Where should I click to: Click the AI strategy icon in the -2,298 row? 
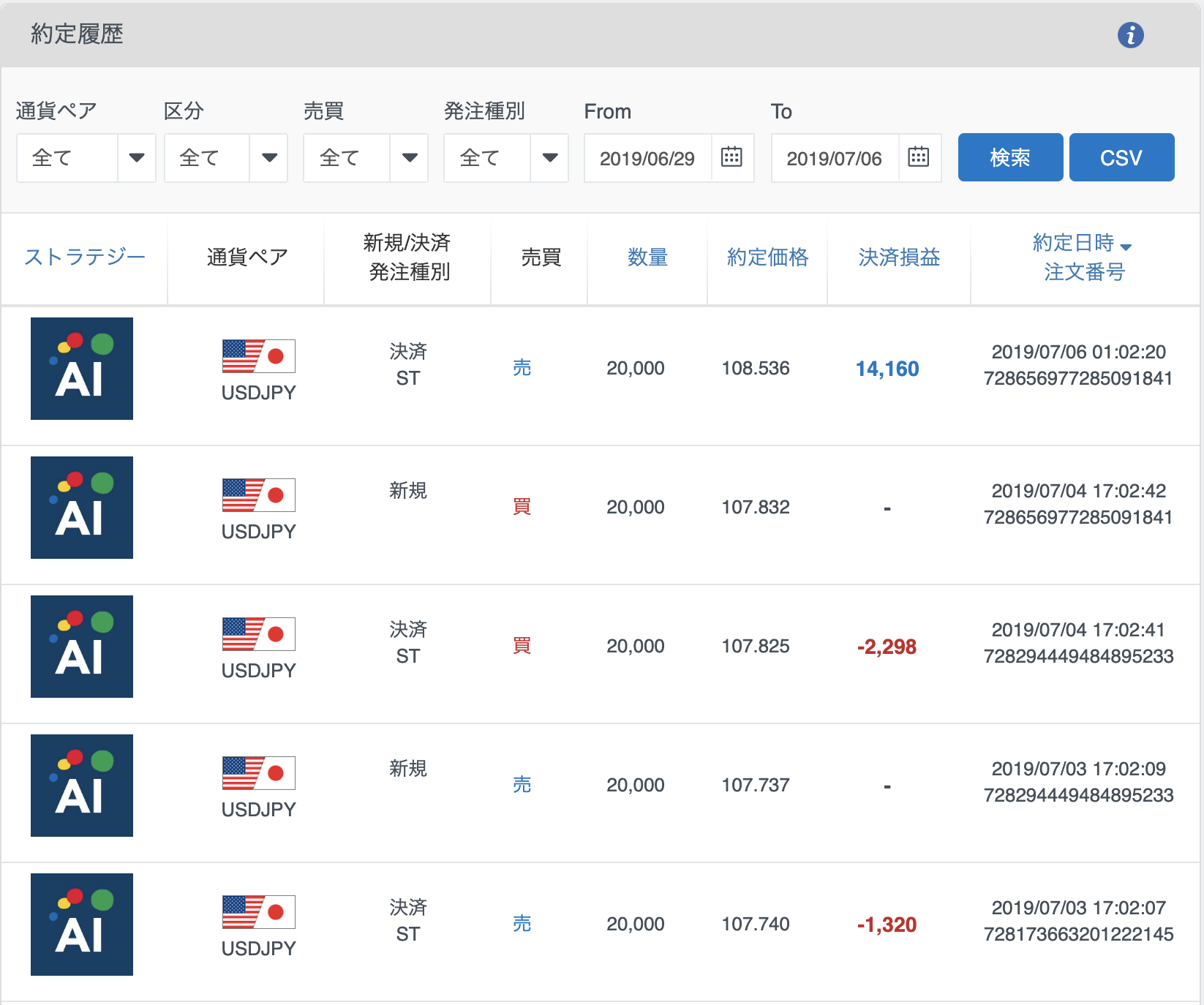pyautogui.click(x=82, y=647)
